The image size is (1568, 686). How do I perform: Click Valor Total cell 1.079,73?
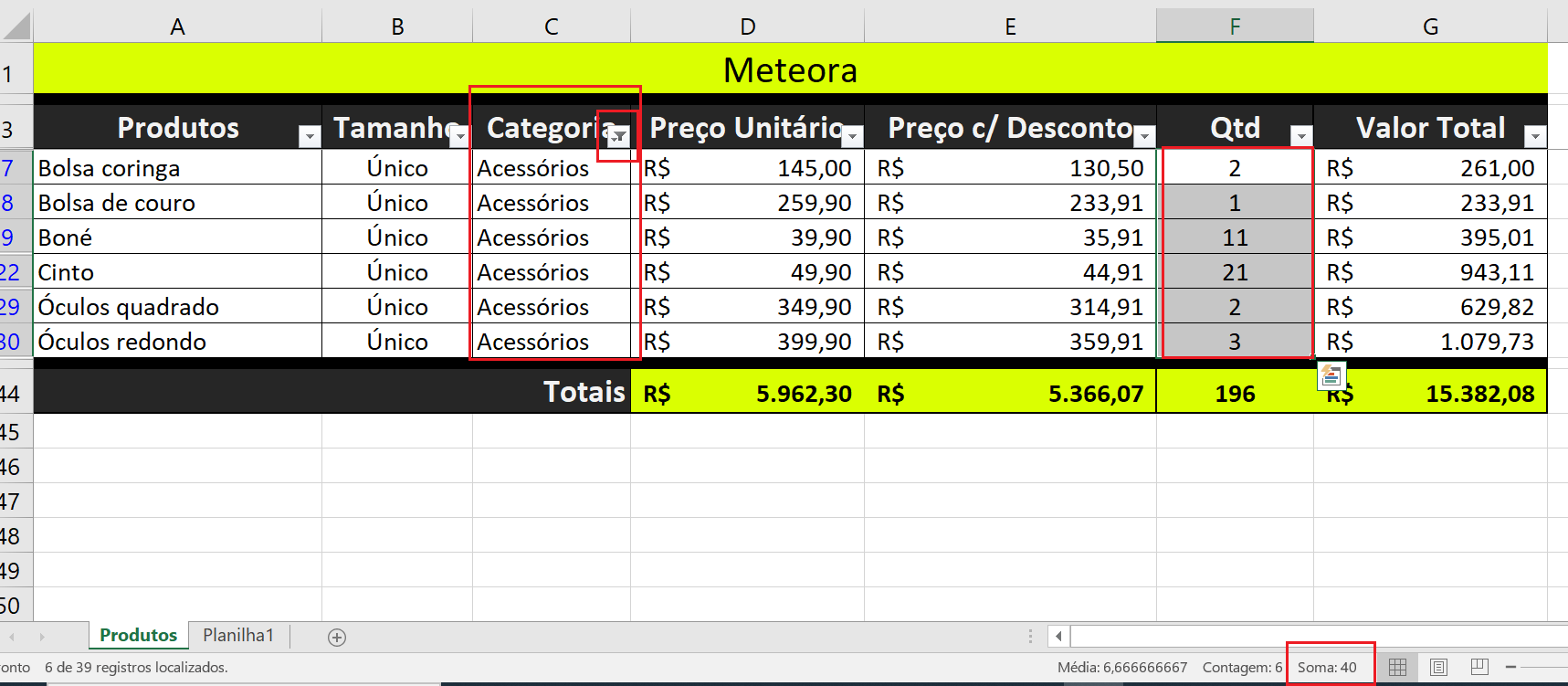pyautogui.click(x=1430, y=342)
